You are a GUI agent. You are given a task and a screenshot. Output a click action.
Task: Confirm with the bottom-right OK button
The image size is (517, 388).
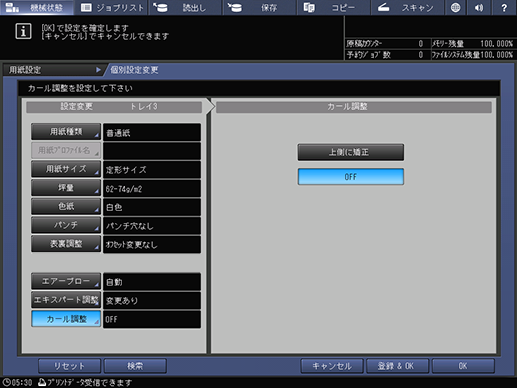pos(463,366)
